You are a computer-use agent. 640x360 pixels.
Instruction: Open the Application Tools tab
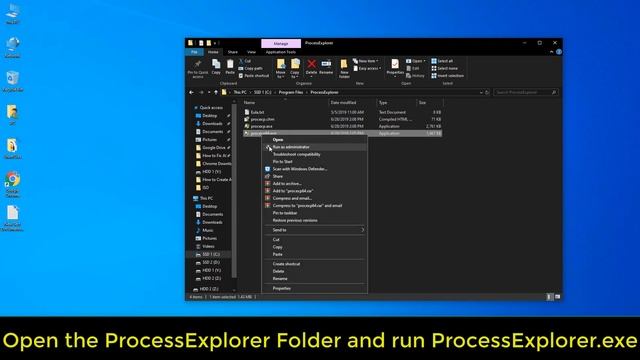[281, 52]
